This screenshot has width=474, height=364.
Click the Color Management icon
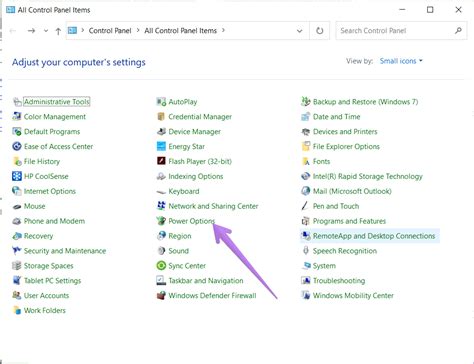pyautogui.click(x=17, y=117)
